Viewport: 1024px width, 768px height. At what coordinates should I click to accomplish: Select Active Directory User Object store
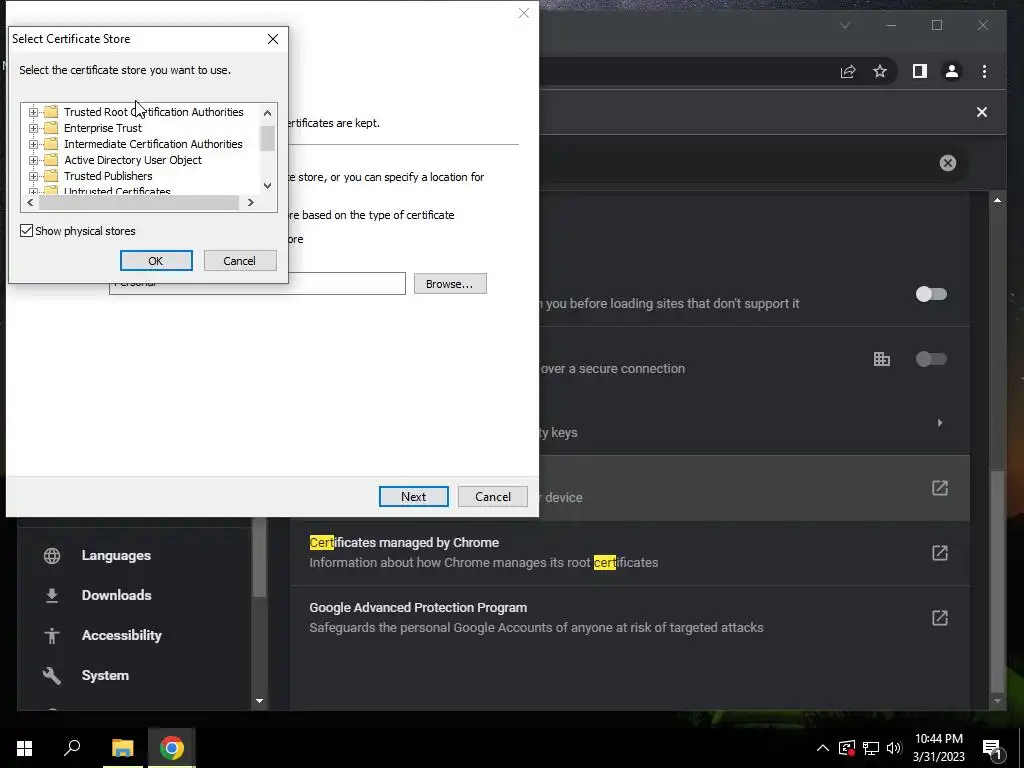pyautogui.click(x=133, y=160)
